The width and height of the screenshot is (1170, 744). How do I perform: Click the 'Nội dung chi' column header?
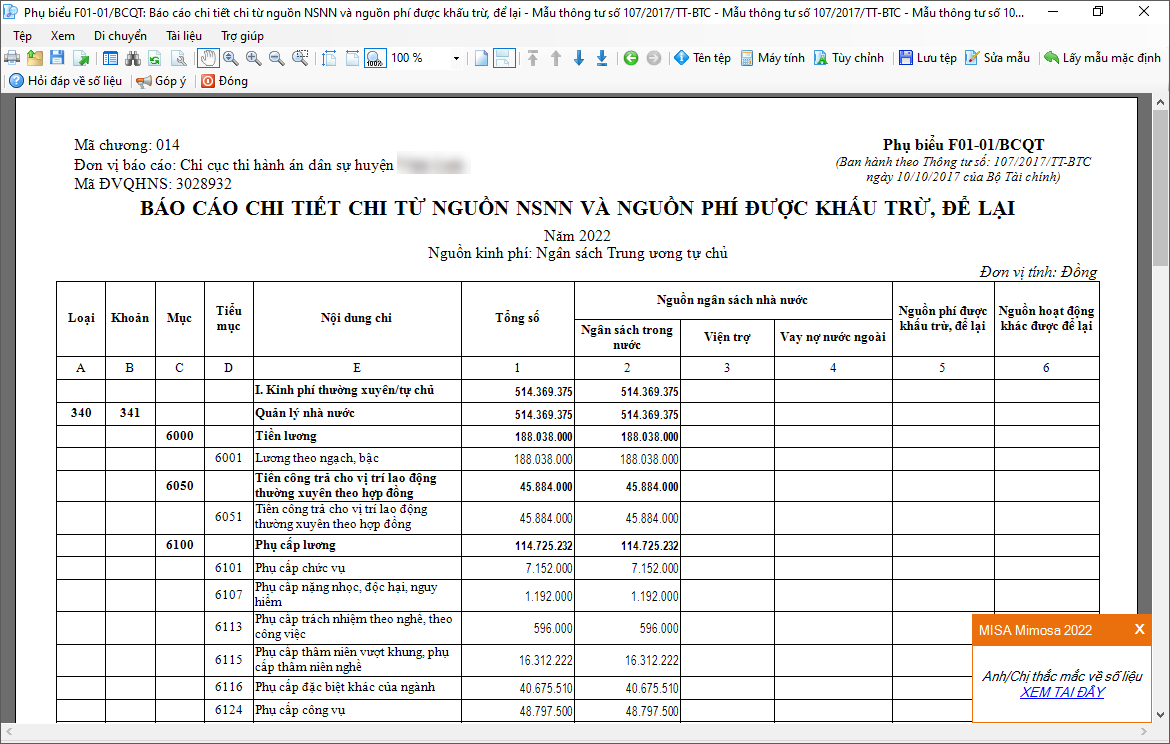click(357, 318)
